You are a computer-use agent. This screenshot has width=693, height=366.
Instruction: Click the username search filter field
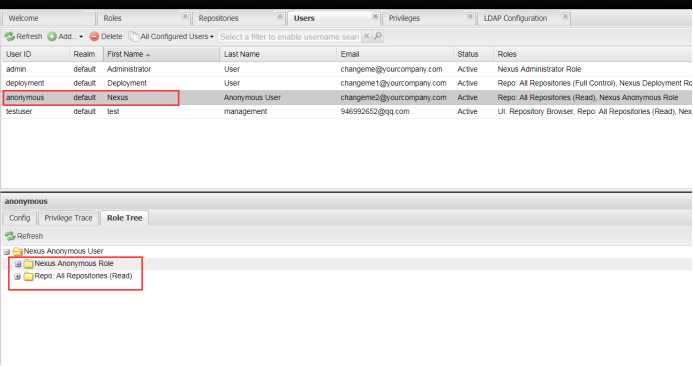pos(290,37)
